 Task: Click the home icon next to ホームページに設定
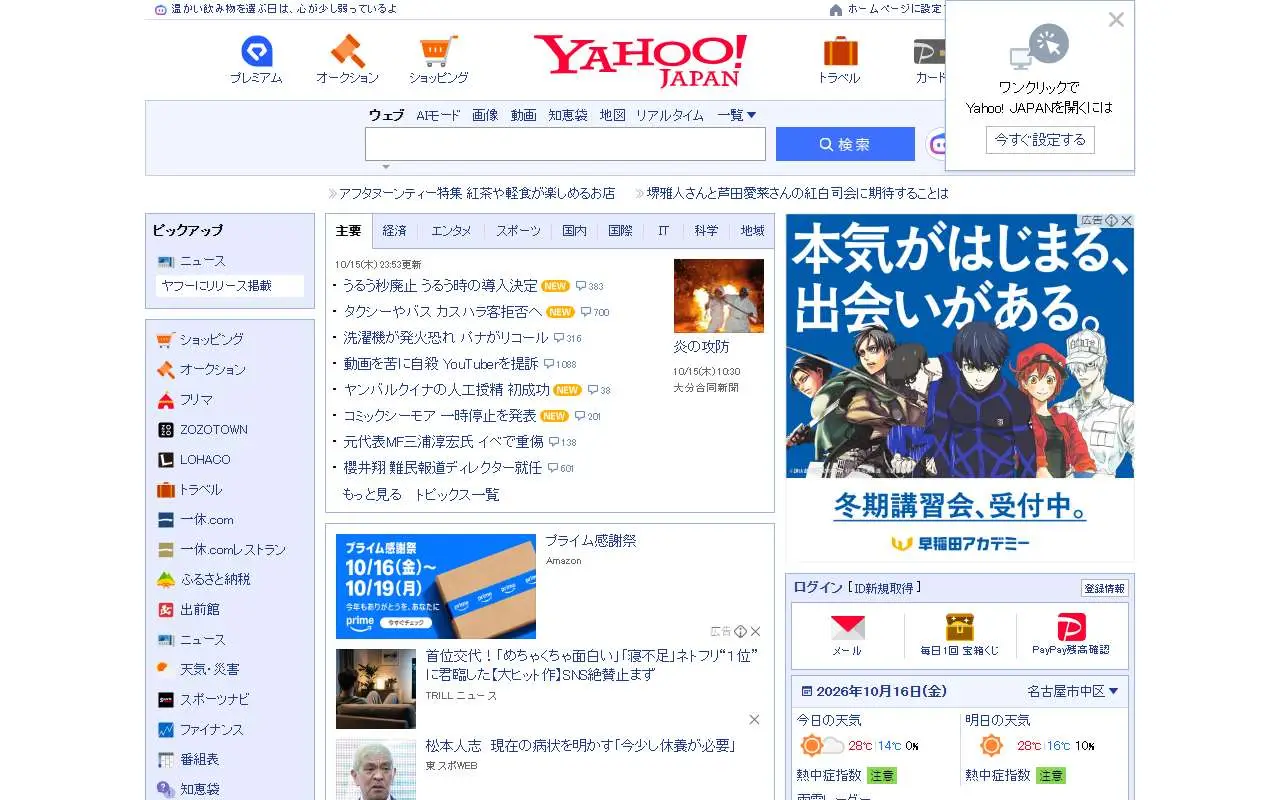point(836,9)
